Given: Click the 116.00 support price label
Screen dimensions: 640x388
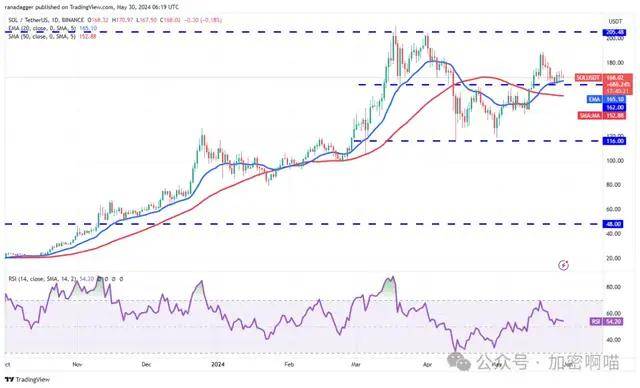Looking at the screenshot, I should pos(614,141).
